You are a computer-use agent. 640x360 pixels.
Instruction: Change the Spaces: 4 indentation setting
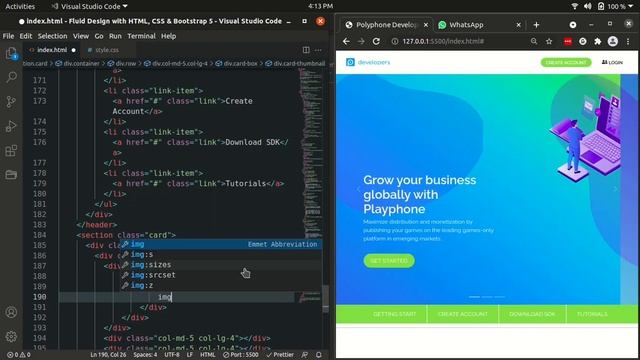pos(145,355)
